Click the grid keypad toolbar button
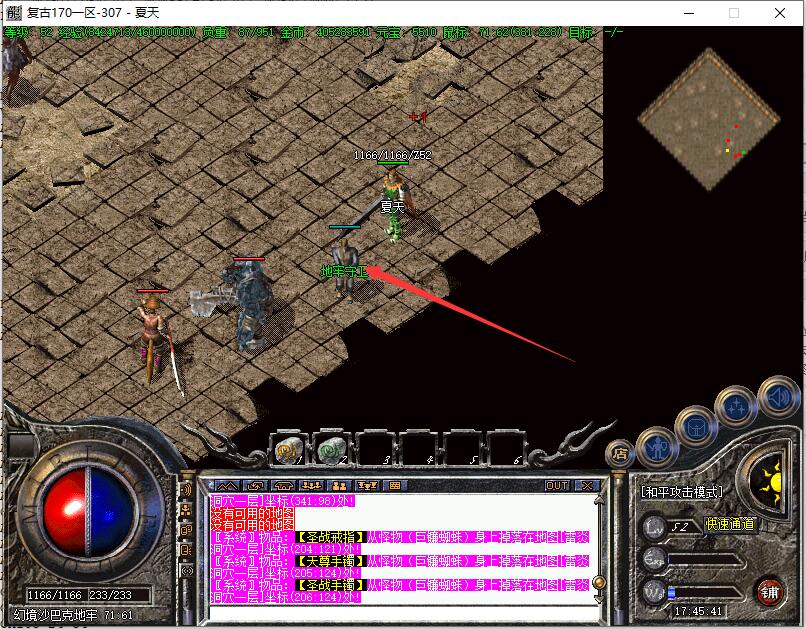This screenshot has width=806, height=629. 395,486
